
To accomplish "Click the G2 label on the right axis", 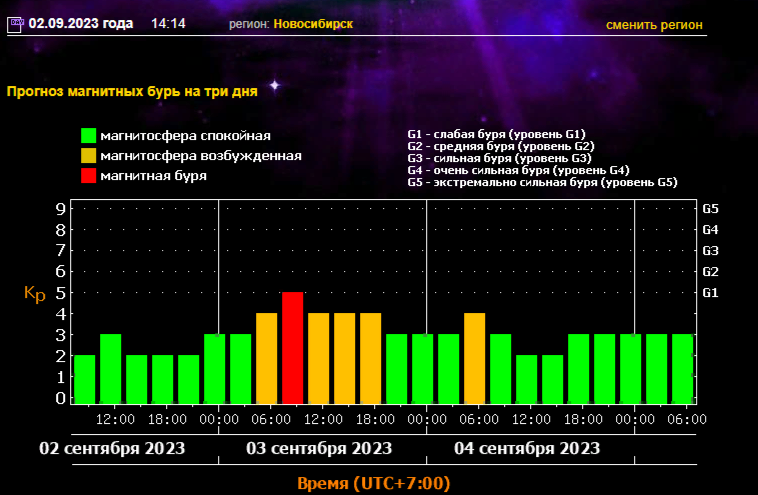I will (x=710, y=272).
